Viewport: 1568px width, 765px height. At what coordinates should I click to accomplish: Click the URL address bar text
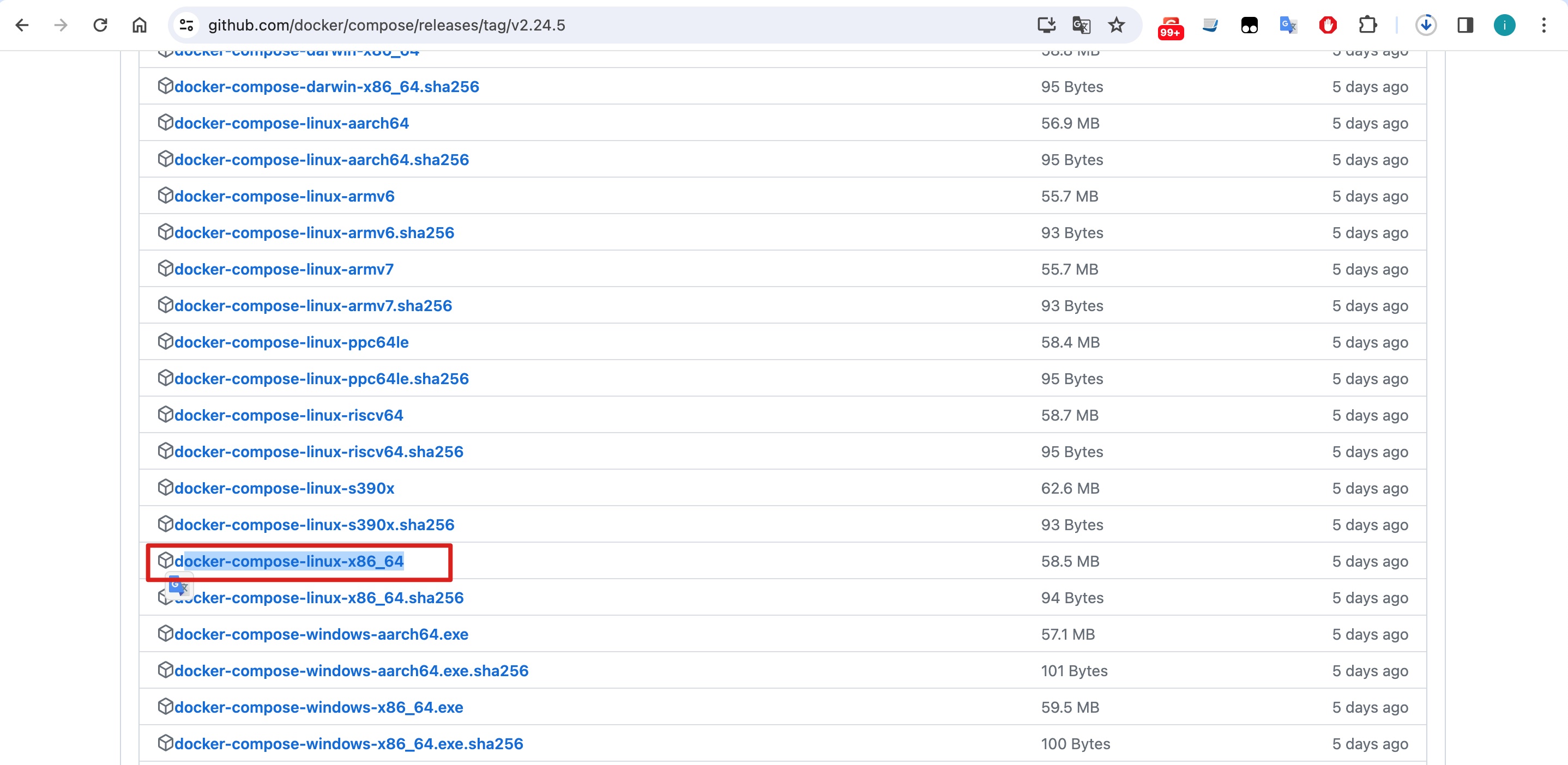pyautogui.click(x=387, y=25)
